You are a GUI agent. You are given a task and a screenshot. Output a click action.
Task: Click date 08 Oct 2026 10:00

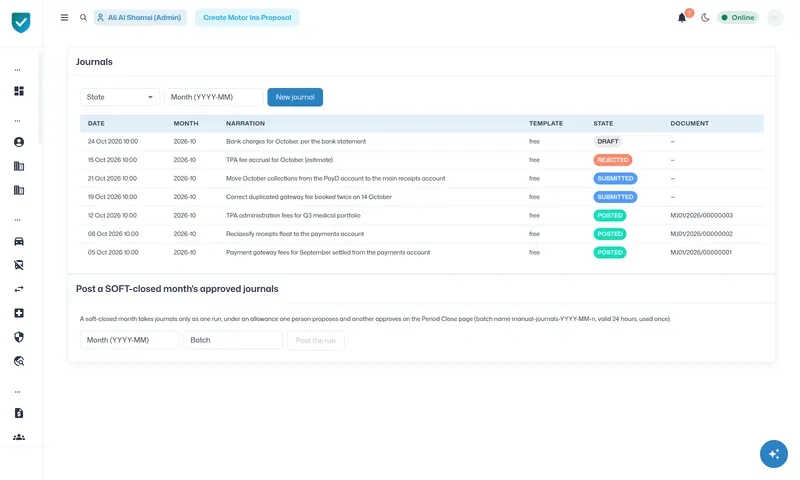point(113,234)
